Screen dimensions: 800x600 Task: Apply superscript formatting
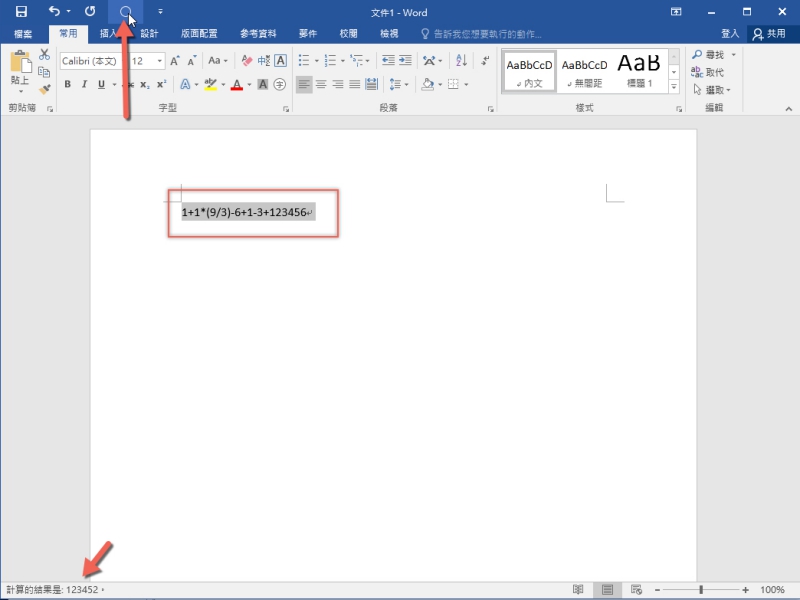click(x=162, y=84)
